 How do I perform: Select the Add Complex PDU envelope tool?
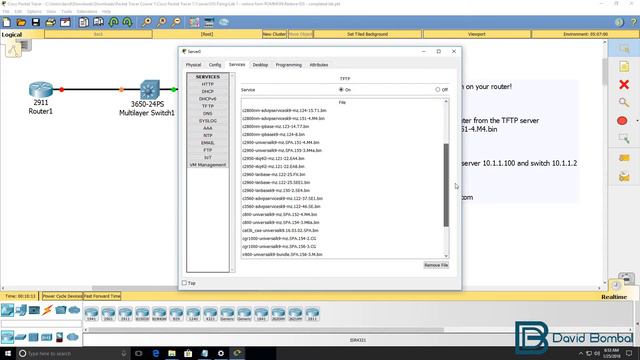[x=624, y=176]
